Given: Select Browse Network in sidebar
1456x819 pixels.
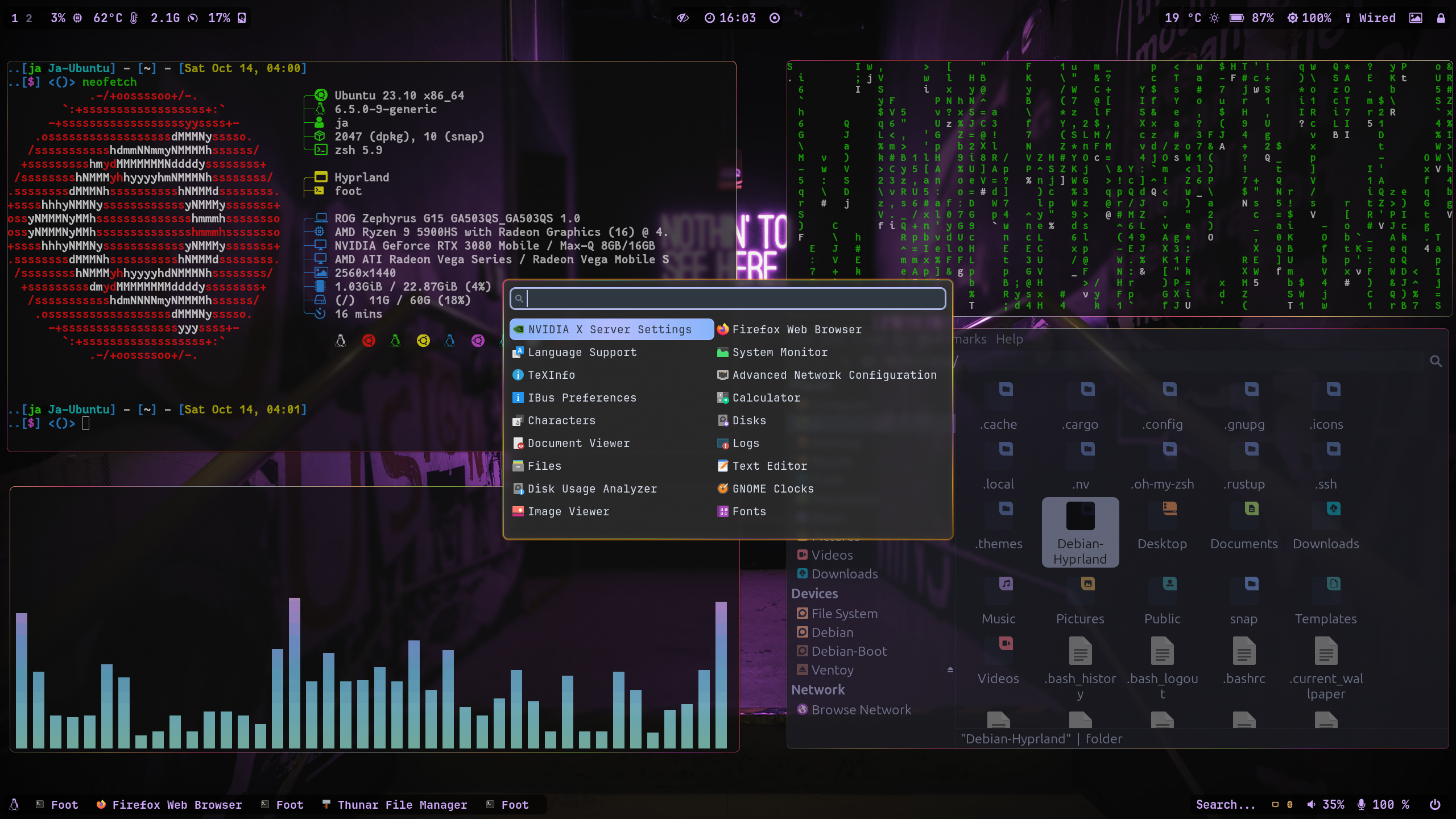Looking at the screenshot, I should [861, 710].
